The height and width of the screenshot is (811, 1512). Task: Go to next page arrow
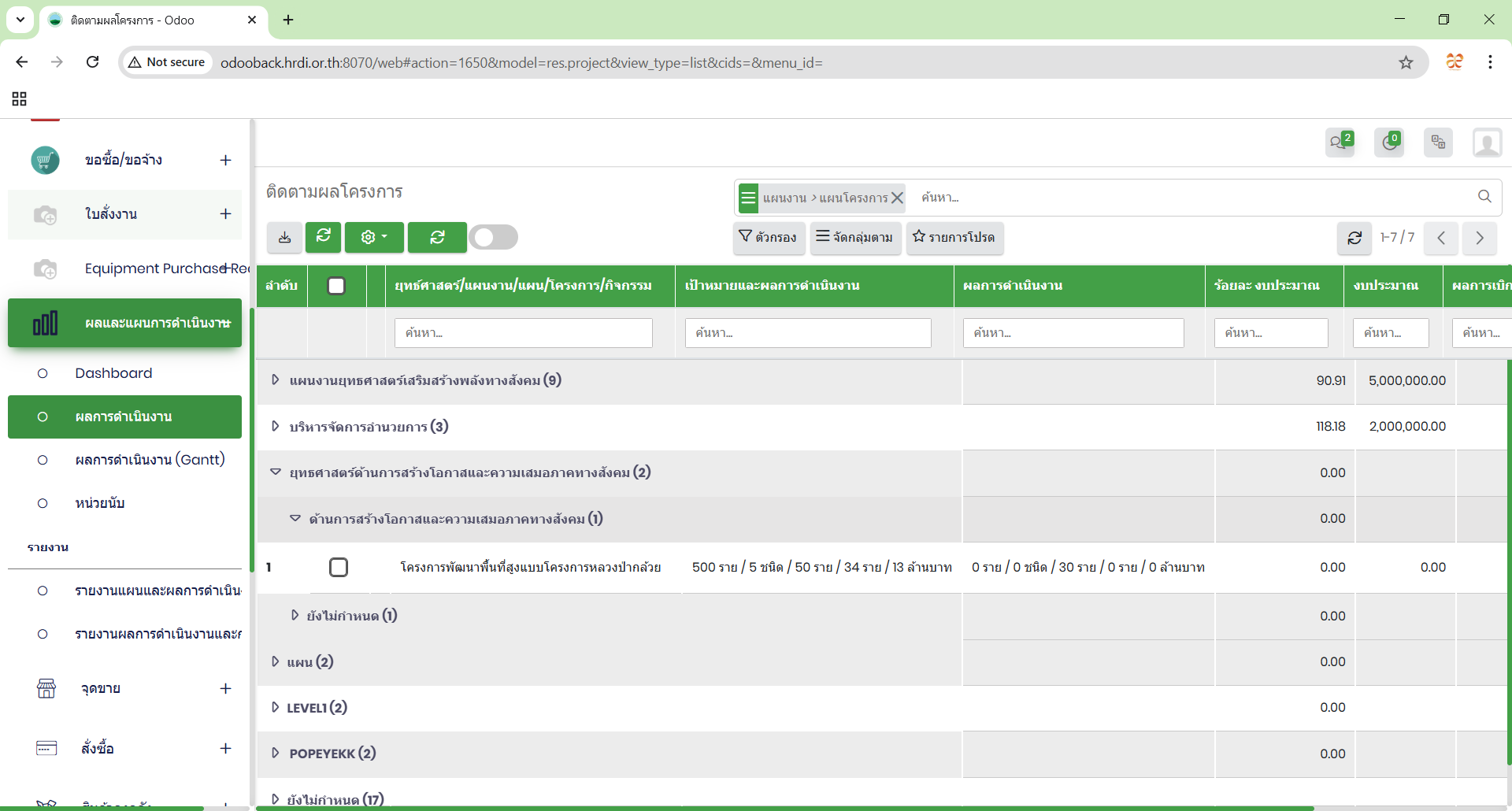(x=1479, y=238)
